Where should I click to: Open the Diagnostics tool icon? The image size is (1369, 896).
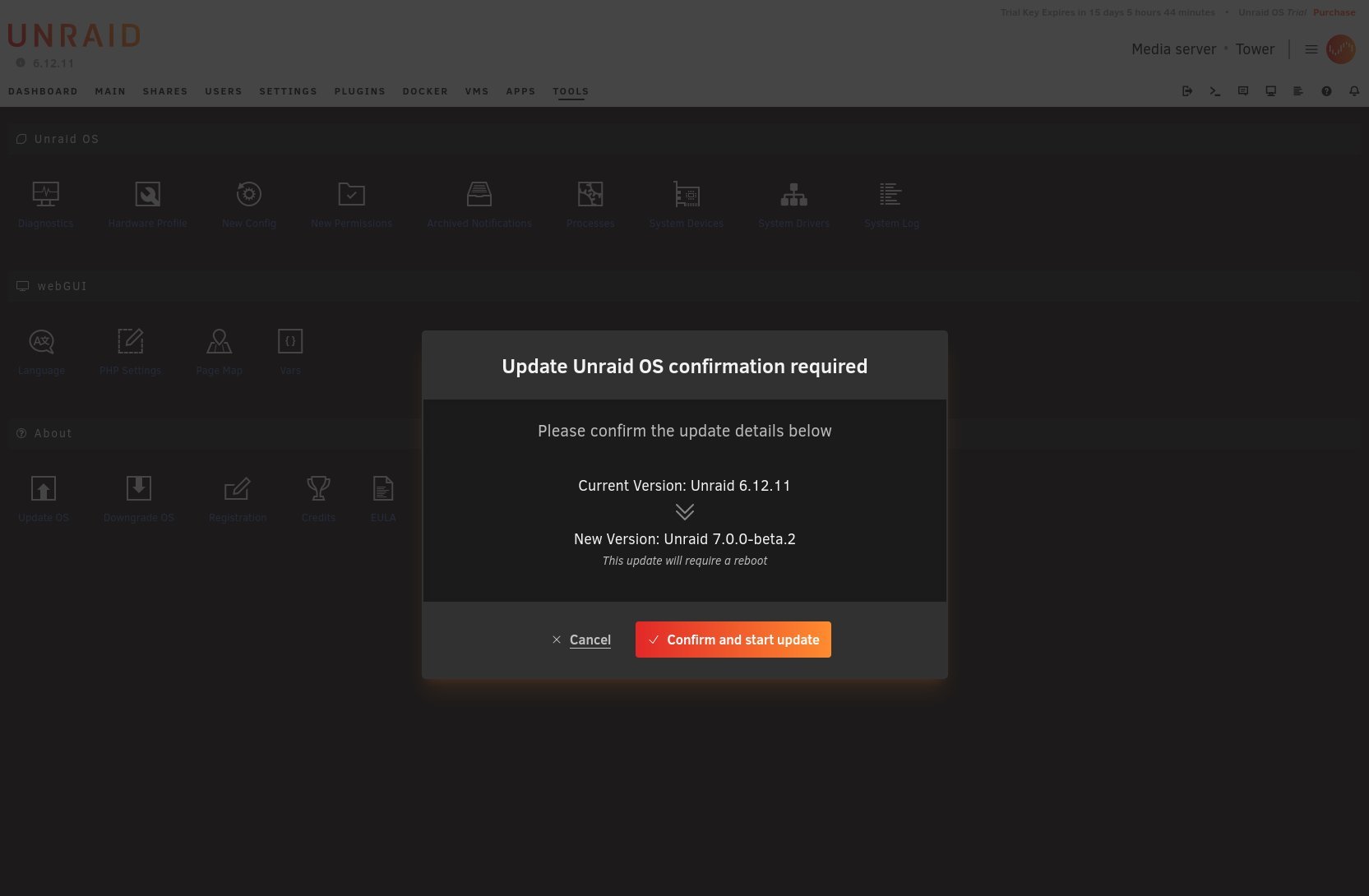click(45, 194)
